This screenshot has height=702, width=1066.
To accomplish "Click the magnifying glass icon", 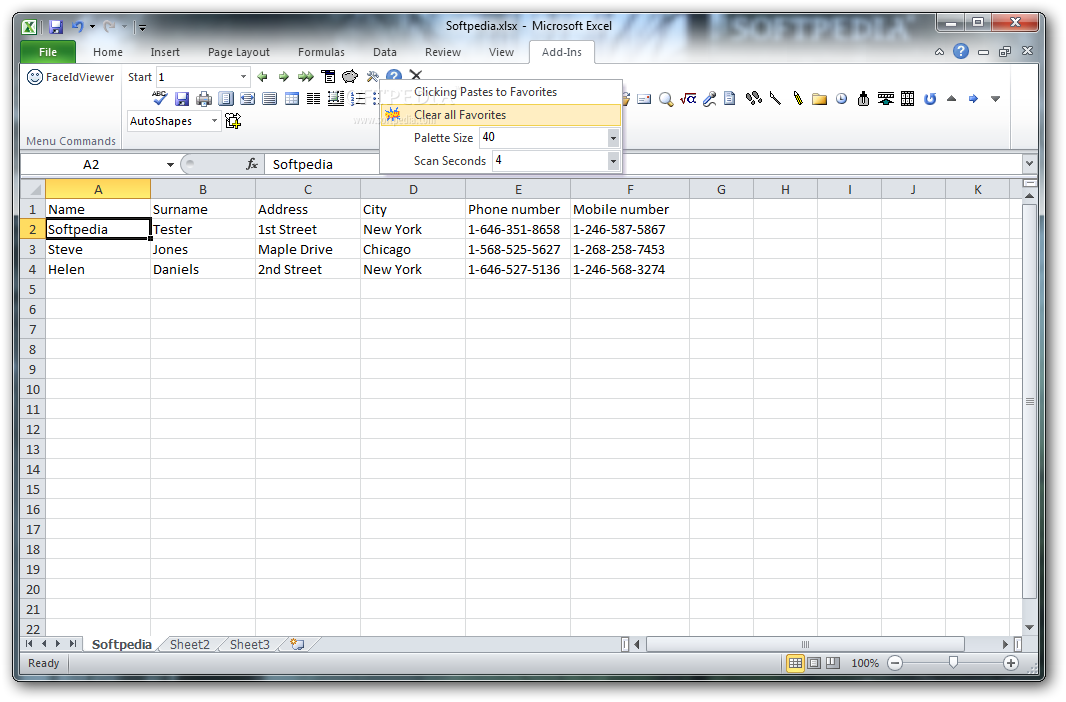I will [x=666, y=99].
